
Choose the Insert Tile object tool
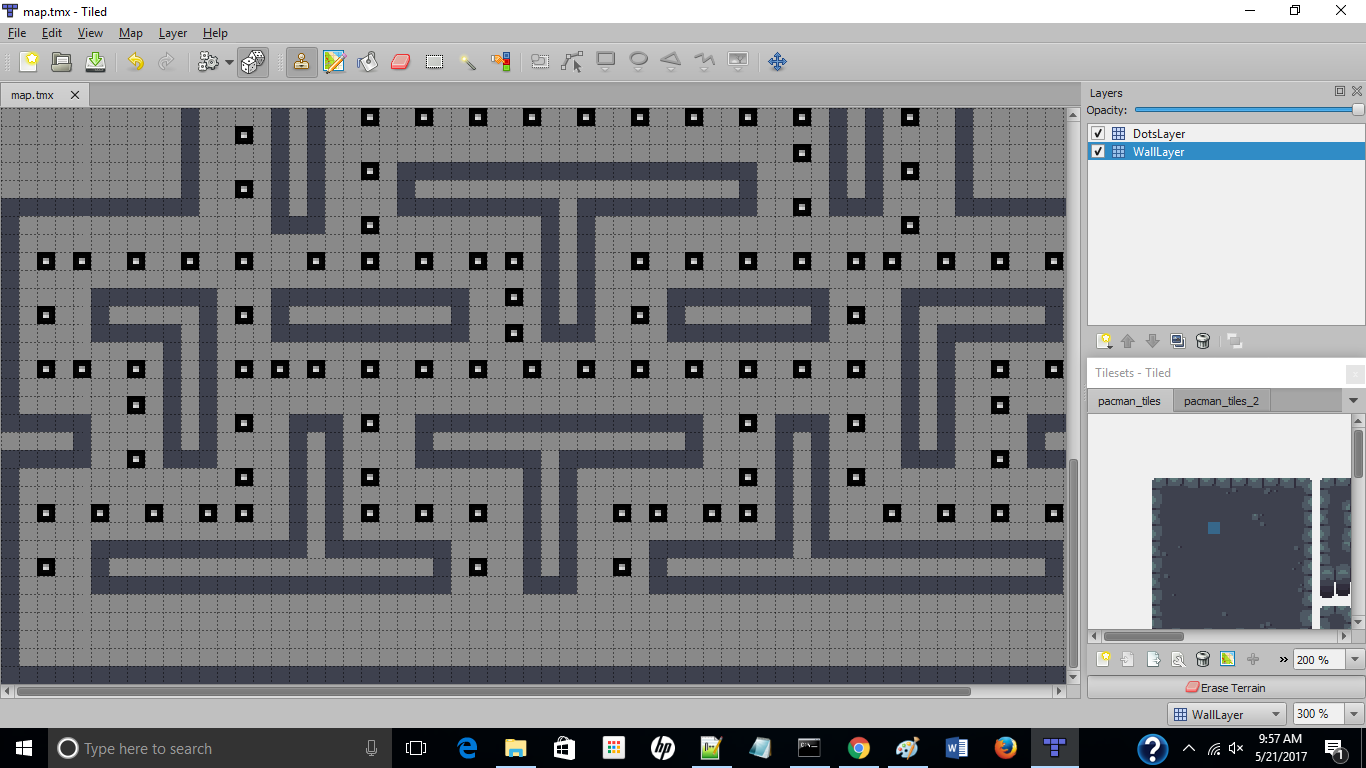point(737,62)
